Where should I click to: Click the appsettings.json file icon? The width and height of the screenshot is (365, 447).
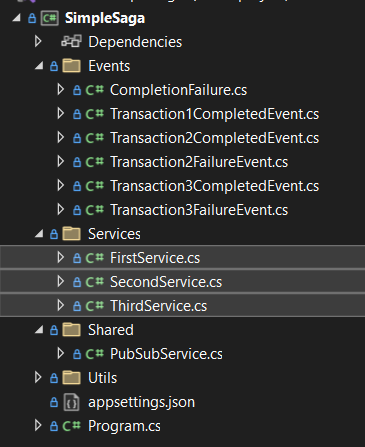[x=71, y=402]
